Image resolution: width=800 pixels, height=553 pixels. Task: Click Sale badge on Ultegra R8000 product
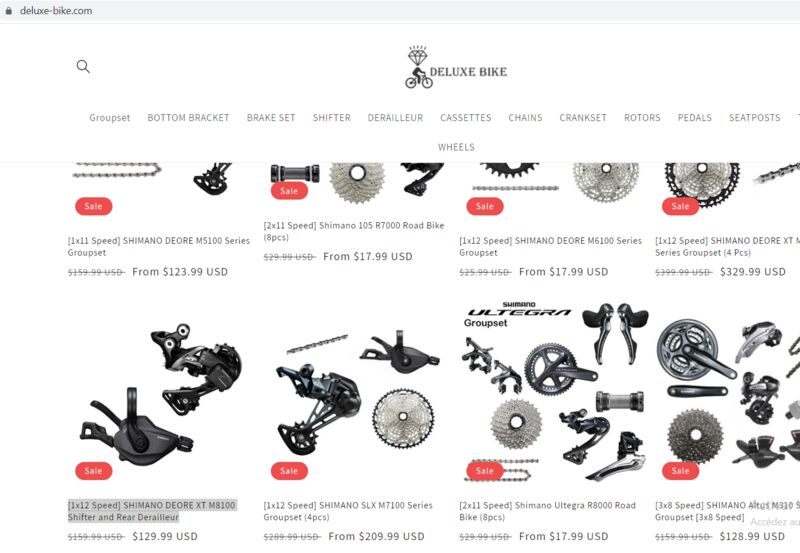tap(485, 471)
